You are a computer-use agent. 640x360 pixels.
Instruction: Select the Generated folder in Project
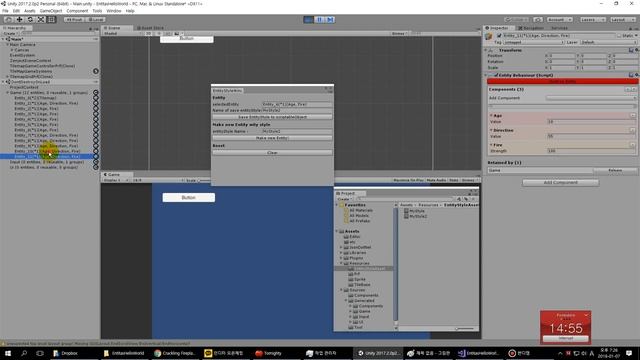tap(360, 300)
